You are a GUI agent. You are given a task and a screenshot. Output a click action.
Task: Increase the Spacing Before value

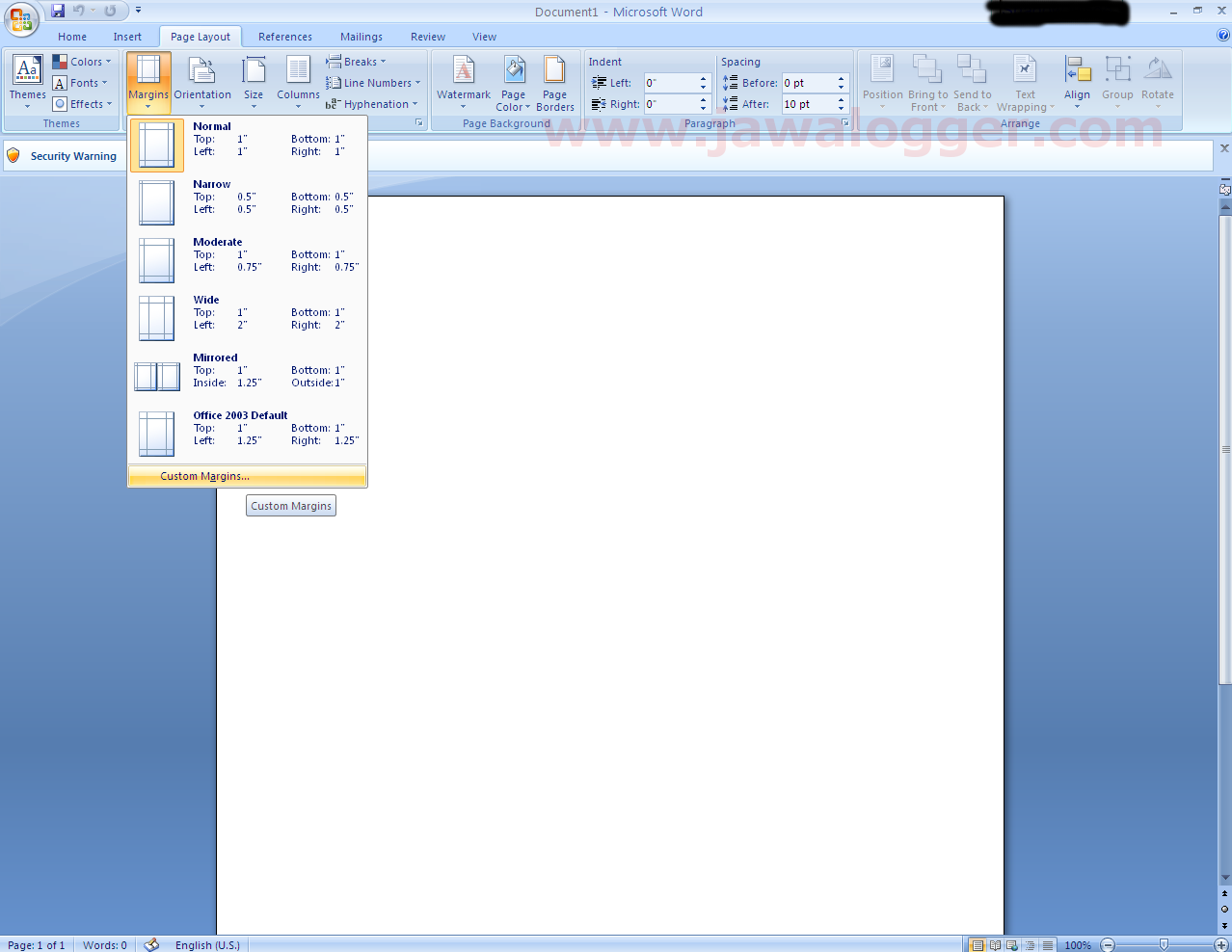841,79
